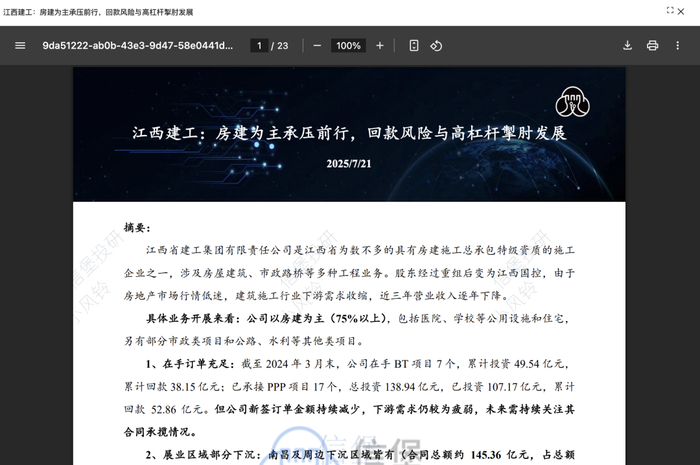Click the 摘要 heading
The height and width of the screenshot is (465, 700).
pos(137,228)
